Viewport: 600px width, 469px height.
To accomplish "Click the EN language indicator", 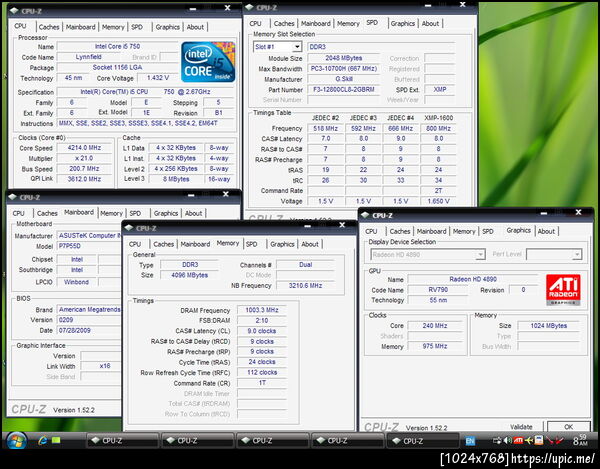I will click(470, 441).
